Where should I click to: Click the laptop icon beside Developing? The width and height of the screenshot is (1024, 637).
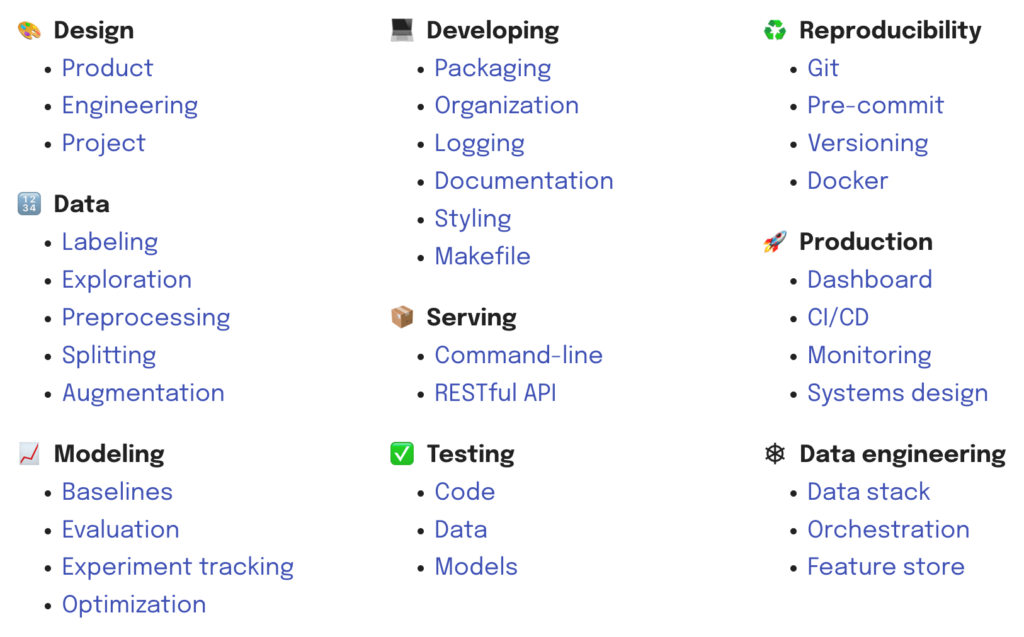coord(402,30)
